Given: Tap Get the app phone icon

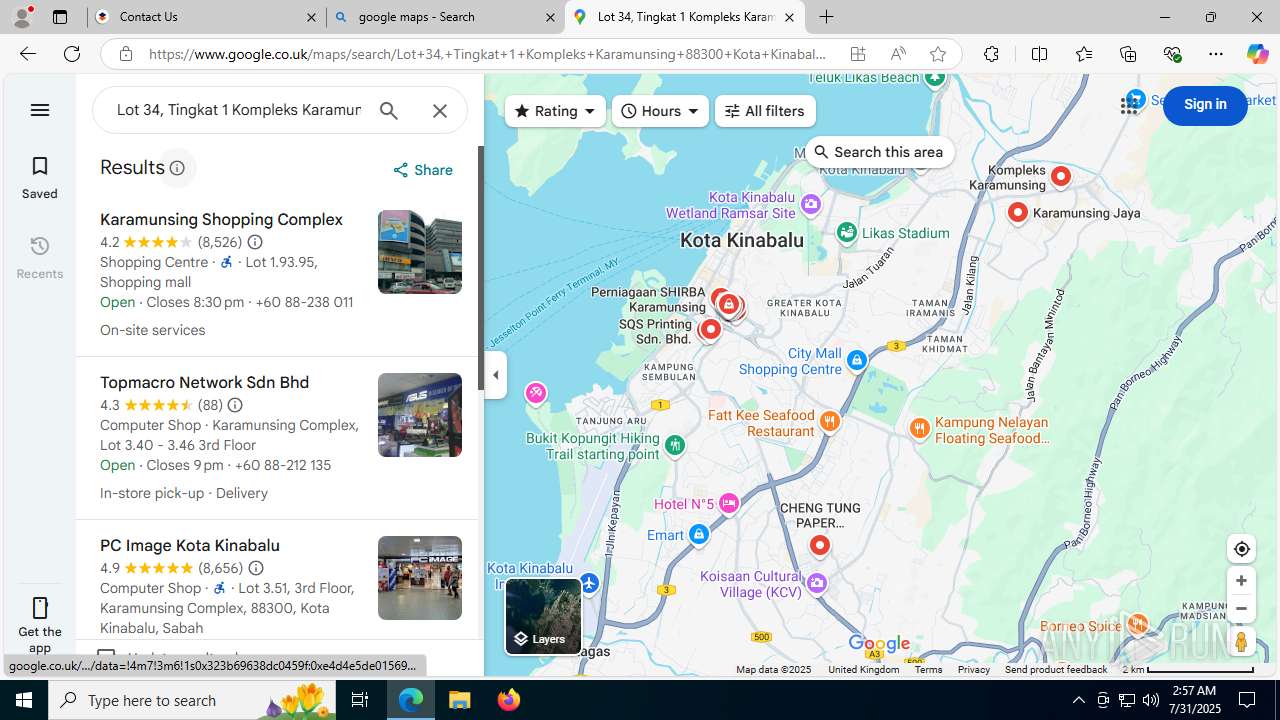Looking at the screenshot, I should [40, 608].
